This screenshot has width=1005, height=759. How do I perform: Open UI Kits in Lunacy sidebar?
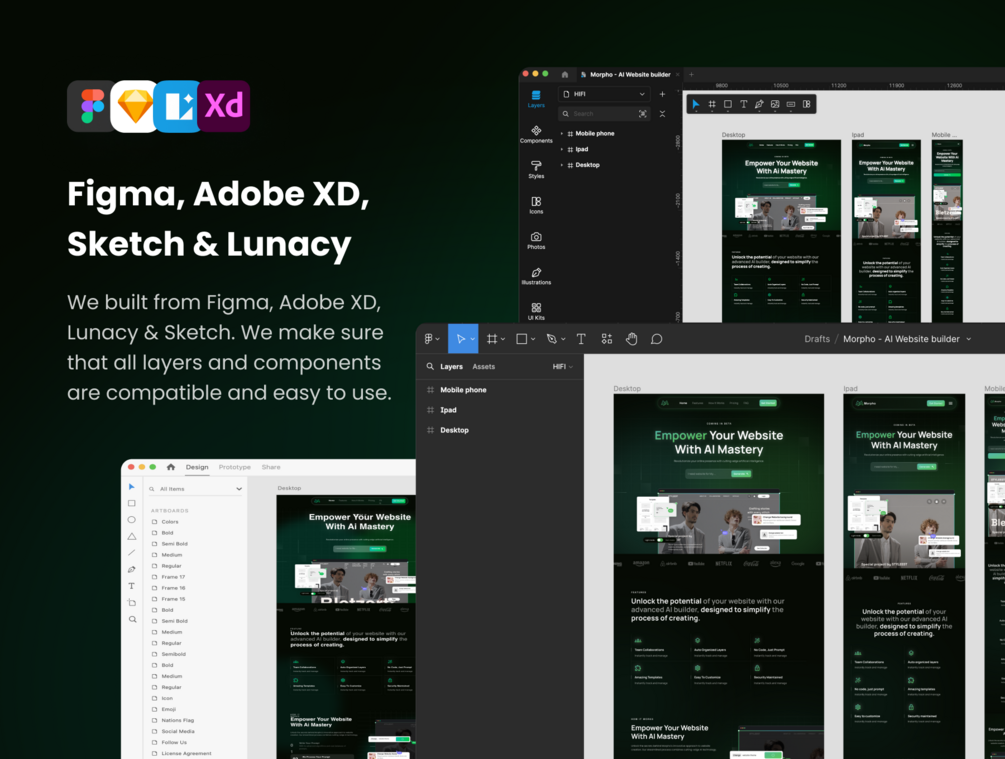tap(536, 312)
